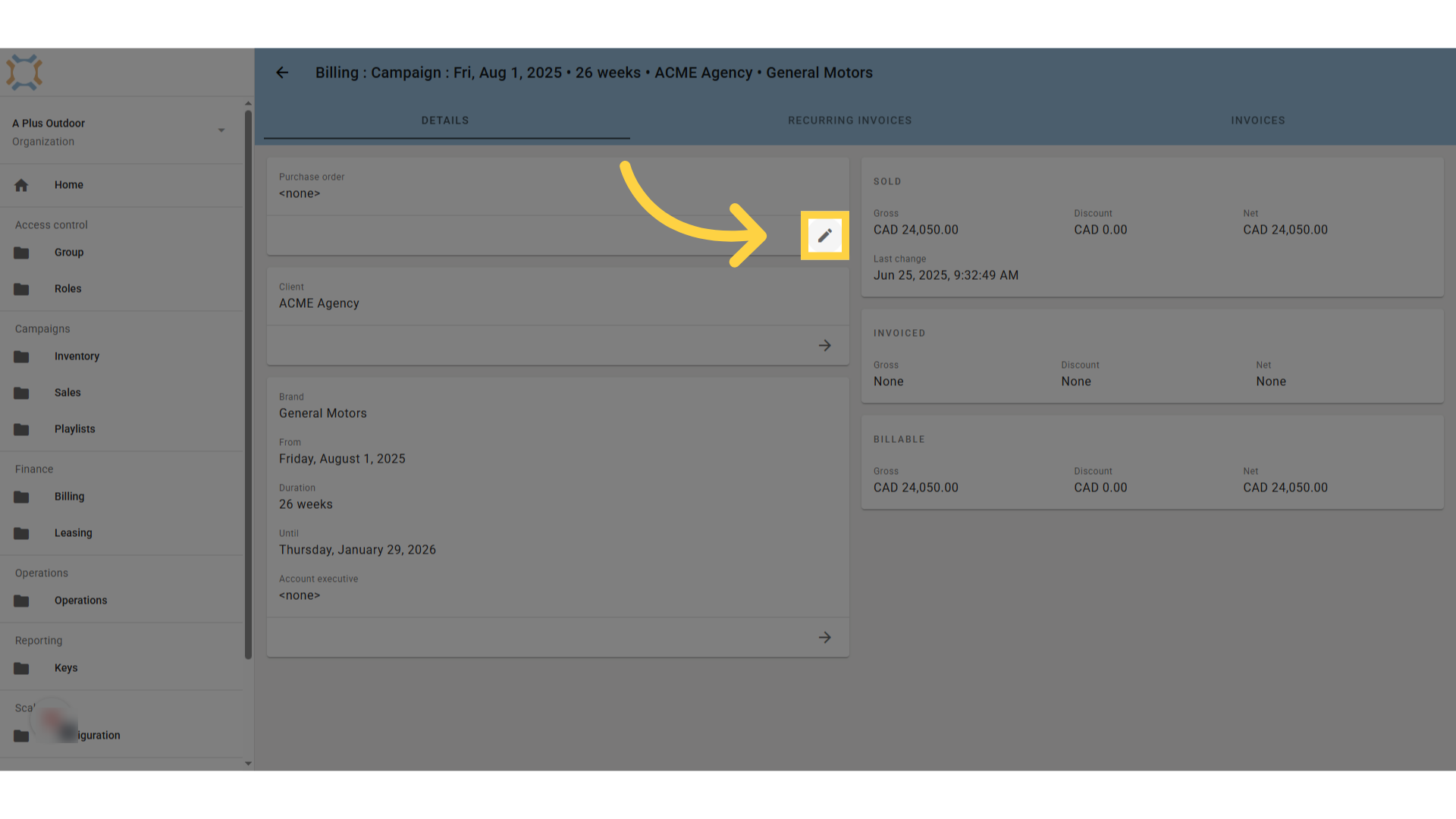The height and width of the screenshot is (819, 1456).
Task: Click the Billing folder icon
Action: (21, 497)
